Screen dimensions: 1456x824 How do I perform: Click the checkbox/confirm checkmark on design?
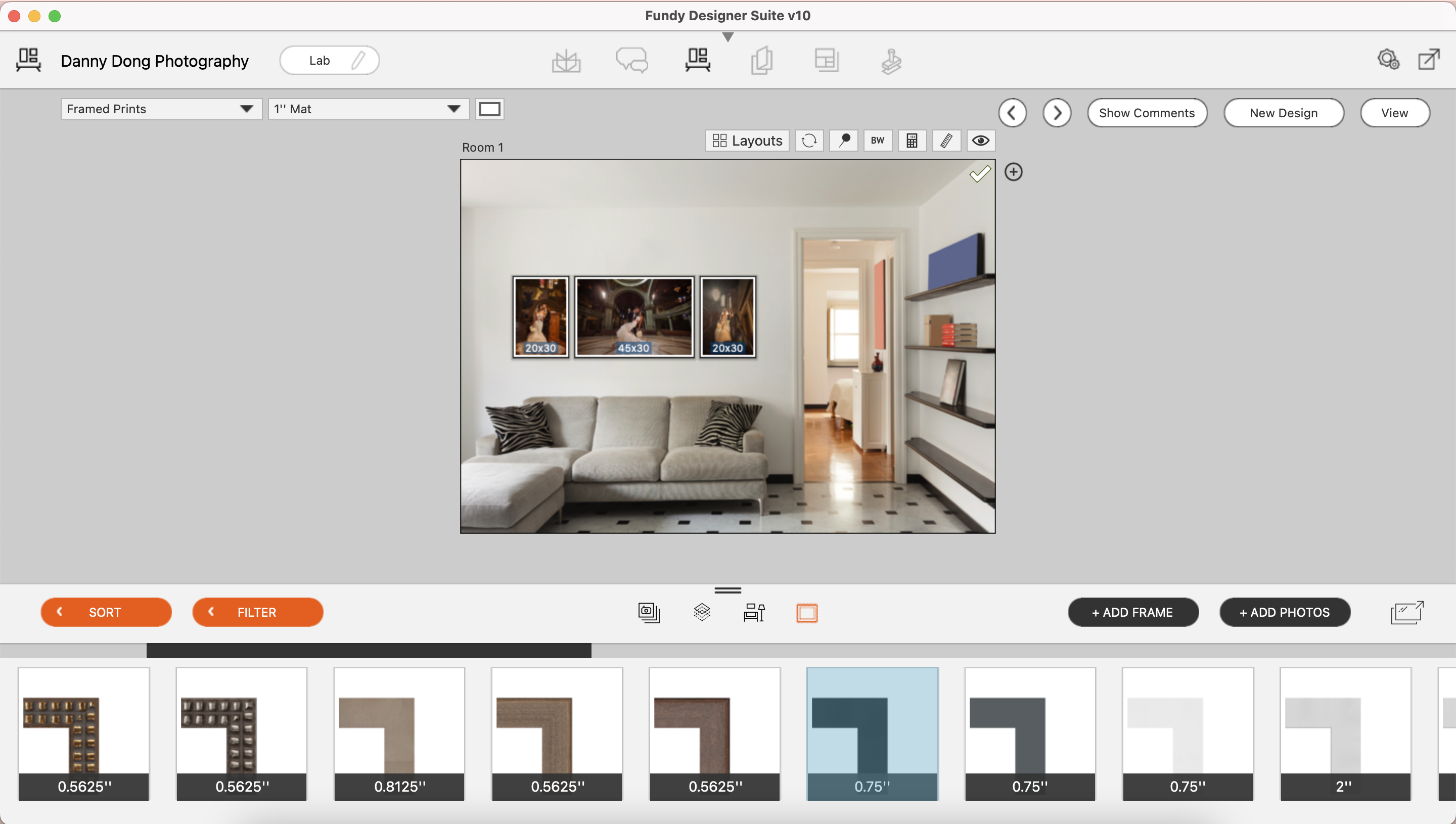[980, 173]
